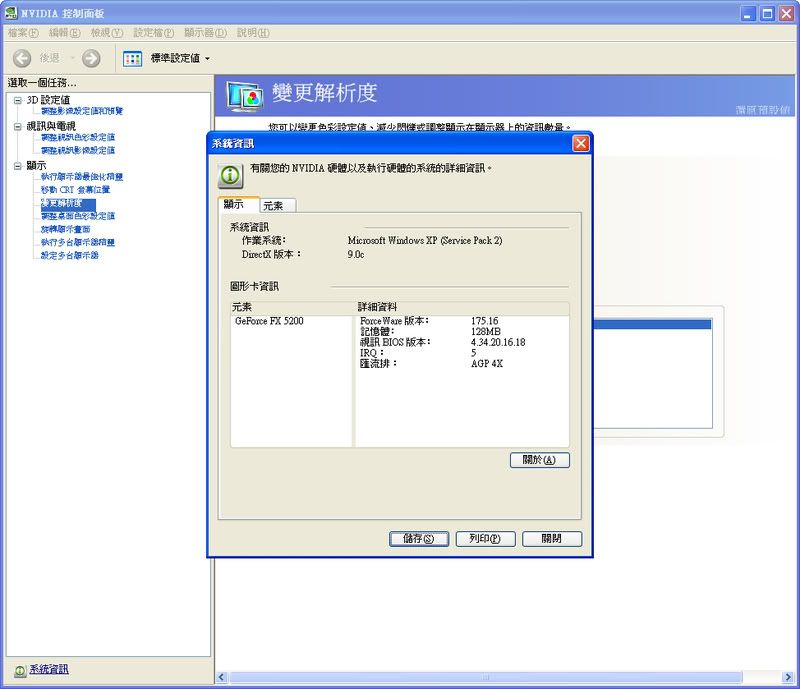Open the 編輯(E) menu

65,33
